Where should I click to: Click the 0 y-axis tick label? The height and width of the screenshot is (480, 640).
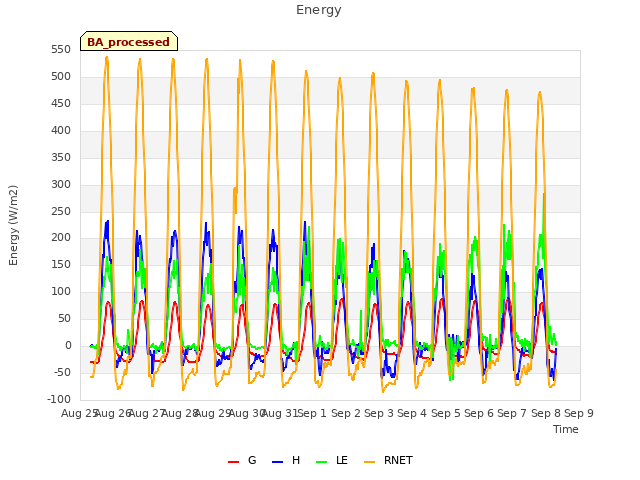pyautogui.click(x=68, y=345)
